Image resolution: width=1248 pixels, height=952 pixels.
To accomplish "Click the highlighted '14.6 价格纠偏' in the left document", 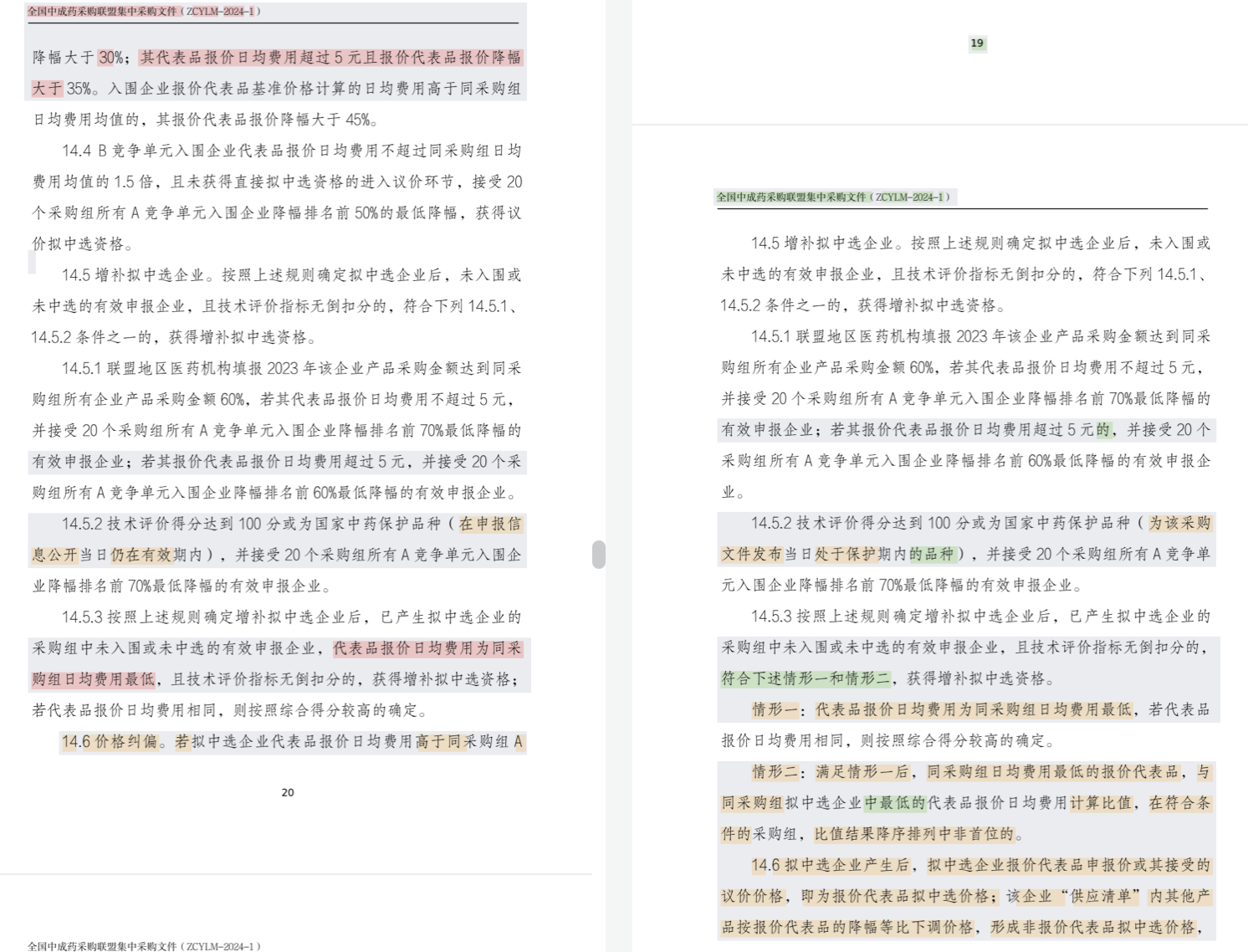I will click(110, 742).
